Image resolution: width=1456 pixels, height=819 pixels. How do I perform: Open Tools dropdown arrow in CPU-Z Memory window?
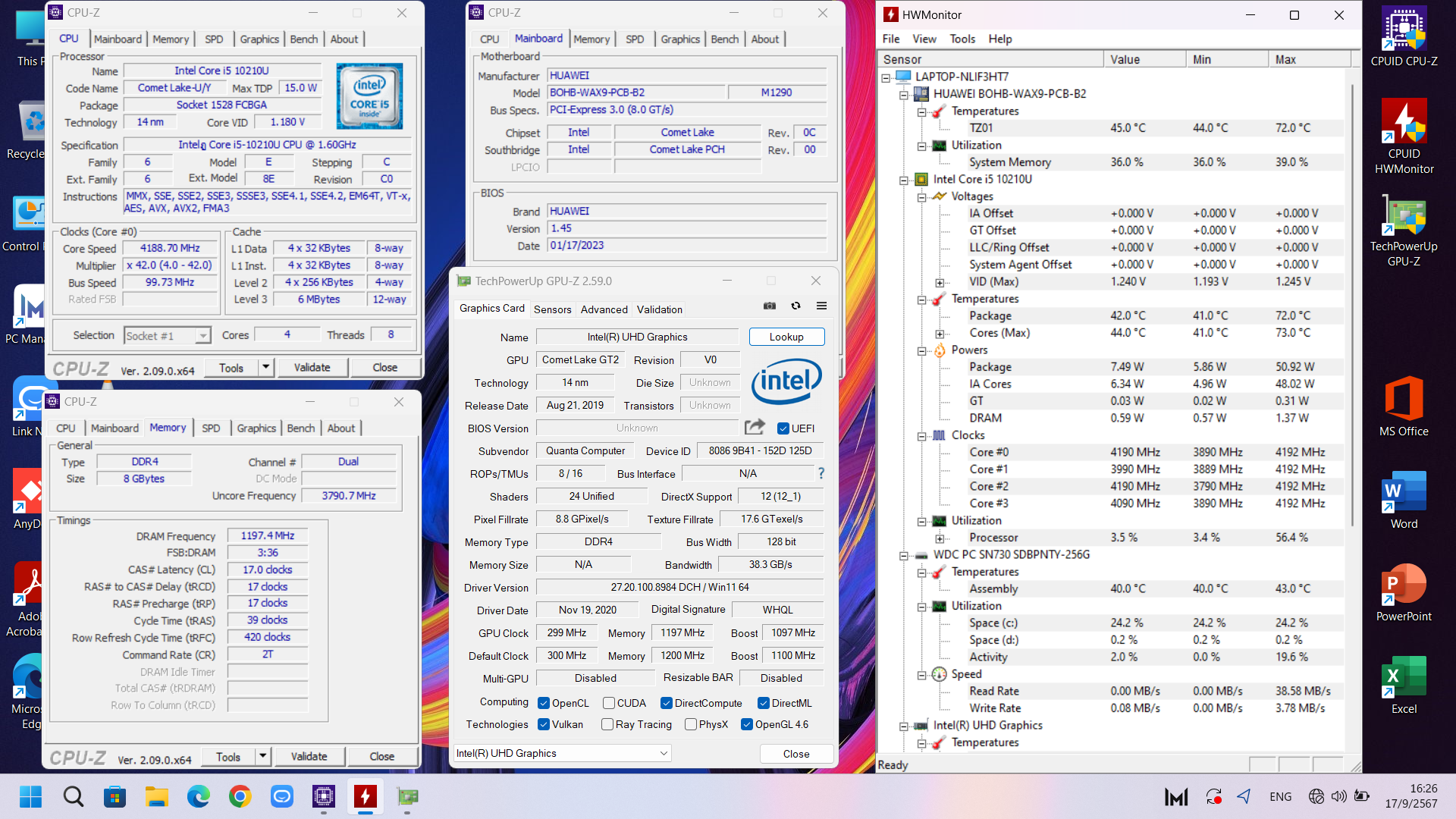click(262, 756)
